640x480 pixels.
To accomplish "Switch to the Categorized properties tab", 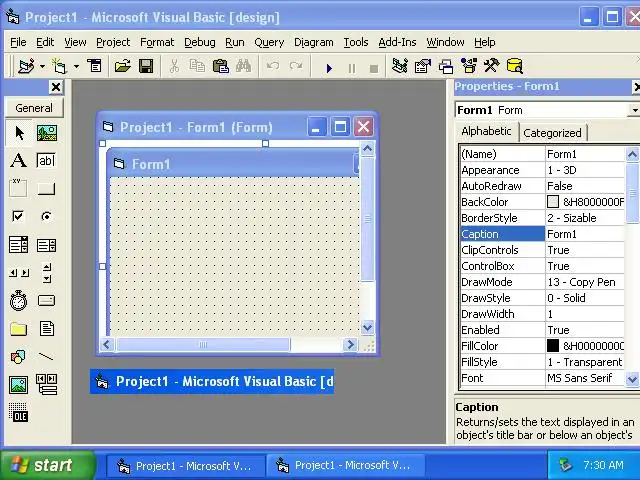I will tap(552, 133).
